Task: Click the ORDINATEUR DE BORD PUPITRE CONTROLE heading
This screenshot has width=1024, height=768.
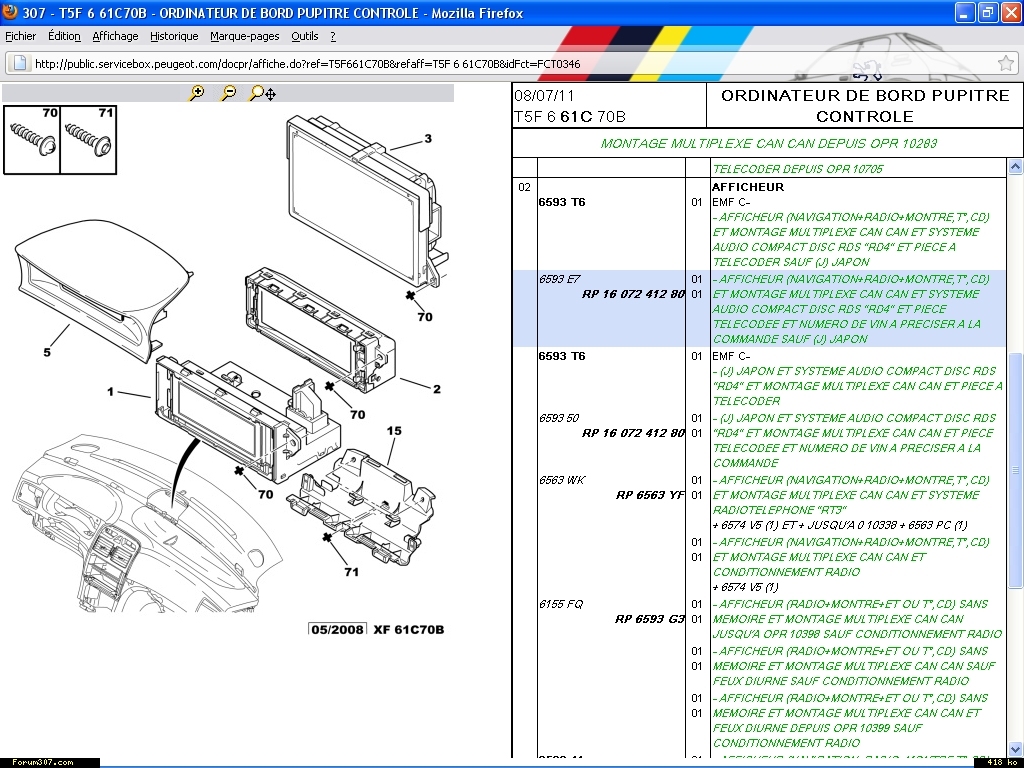Action: [x=865, y=106]
